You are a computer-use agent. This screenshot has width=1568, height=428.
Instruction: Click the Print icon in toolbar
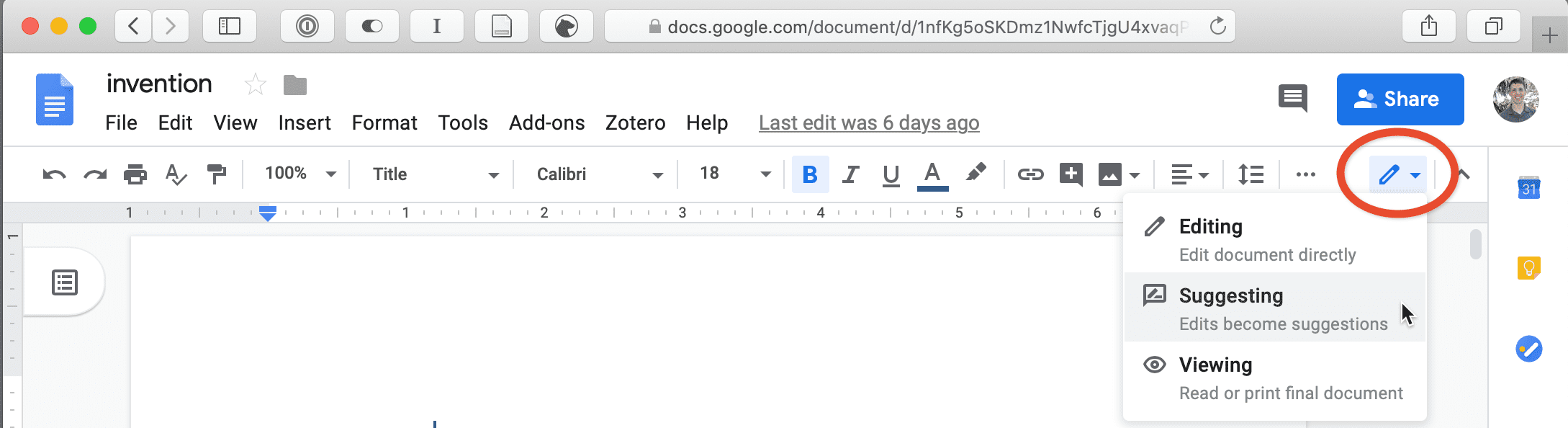point(135,174)
